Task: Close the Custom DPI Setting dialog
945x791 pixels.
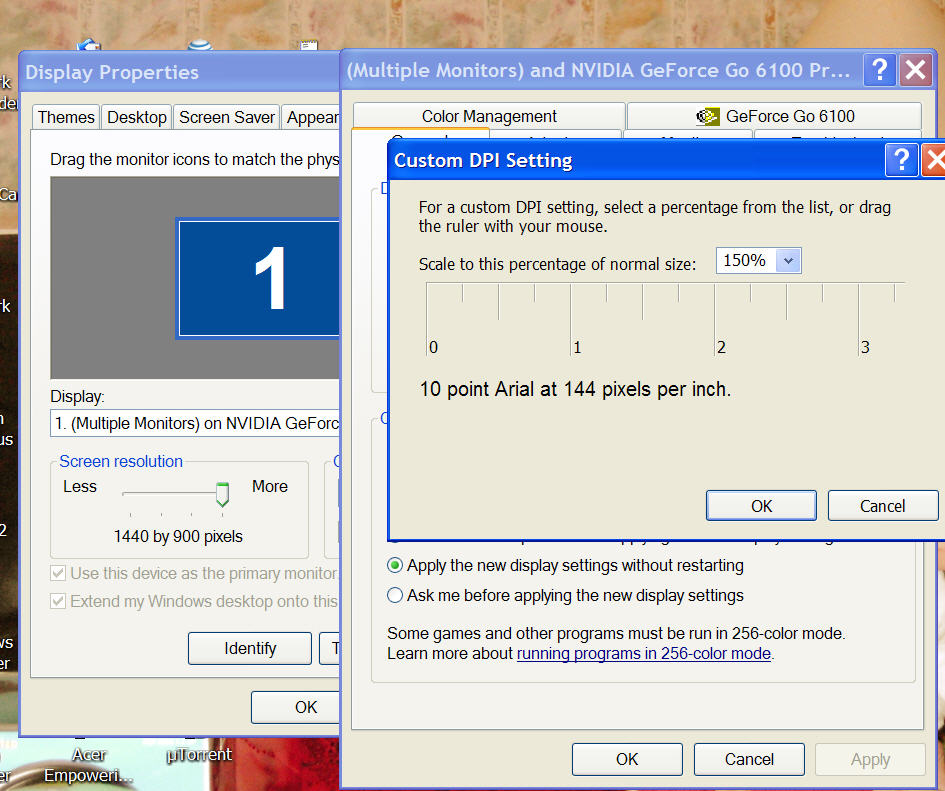Action: 934,160
